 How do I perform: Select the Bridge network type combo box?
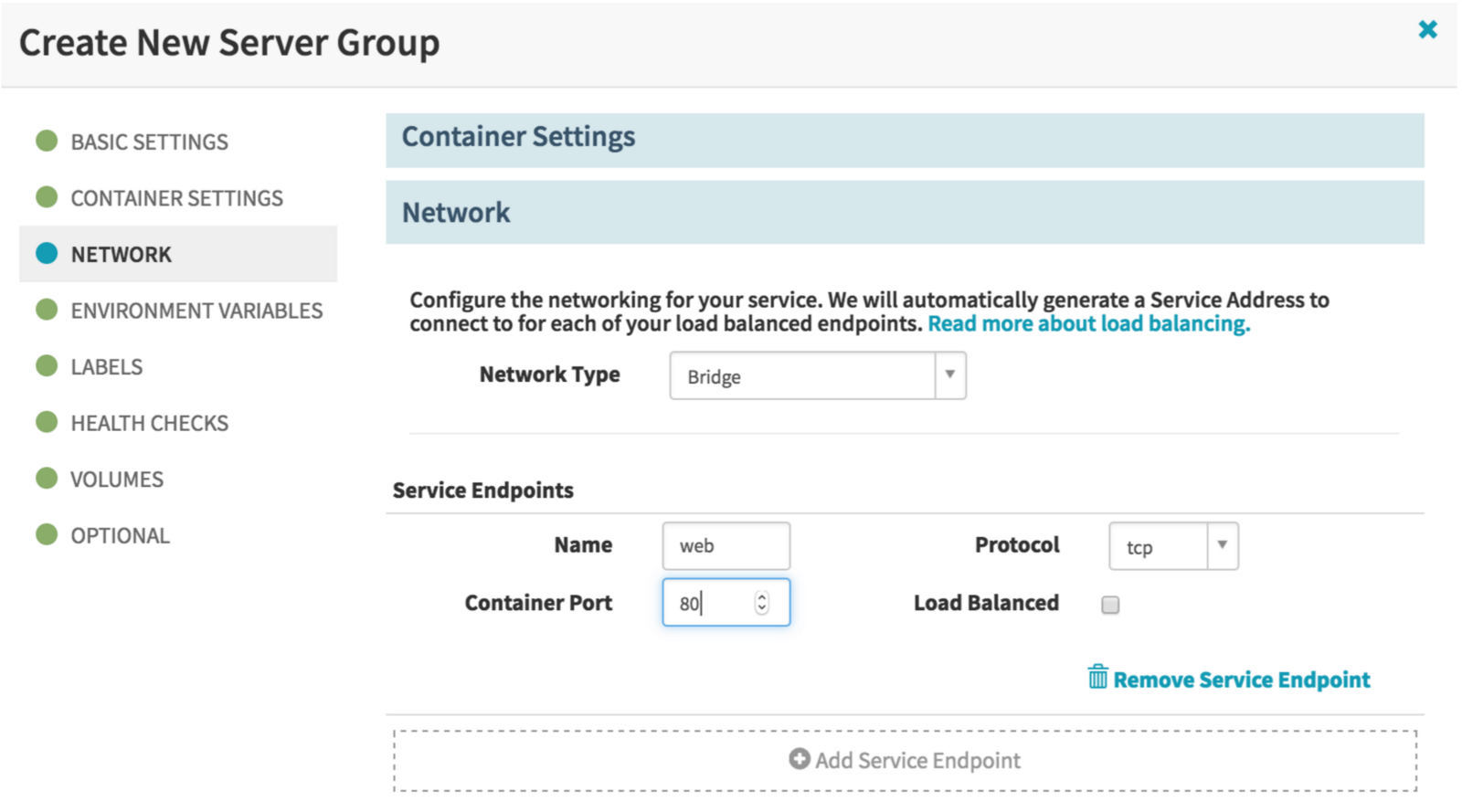click(x=818, y=375)
